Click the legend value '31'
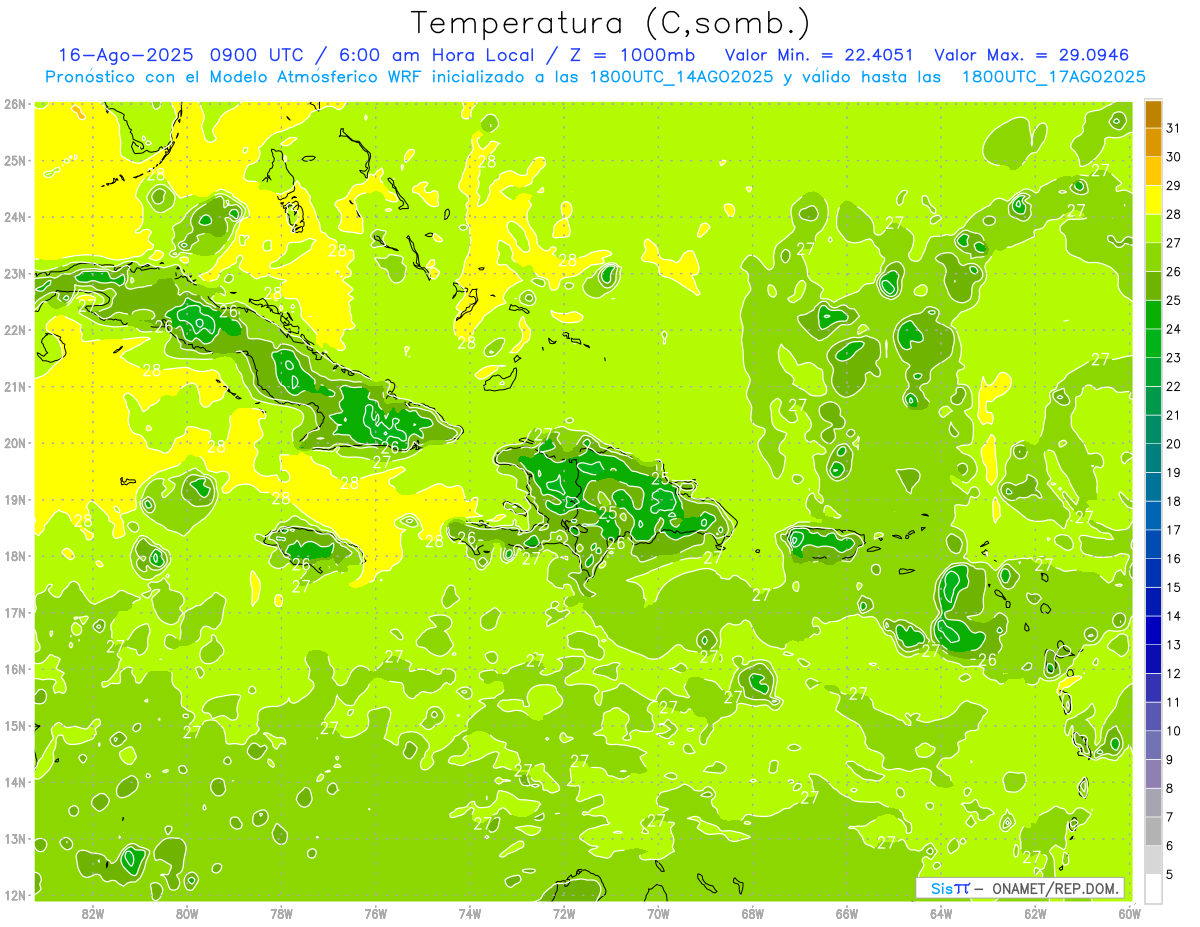The width and height of the screenshot is (1200, 927). pyautogui.click(x=1174, y=128)
